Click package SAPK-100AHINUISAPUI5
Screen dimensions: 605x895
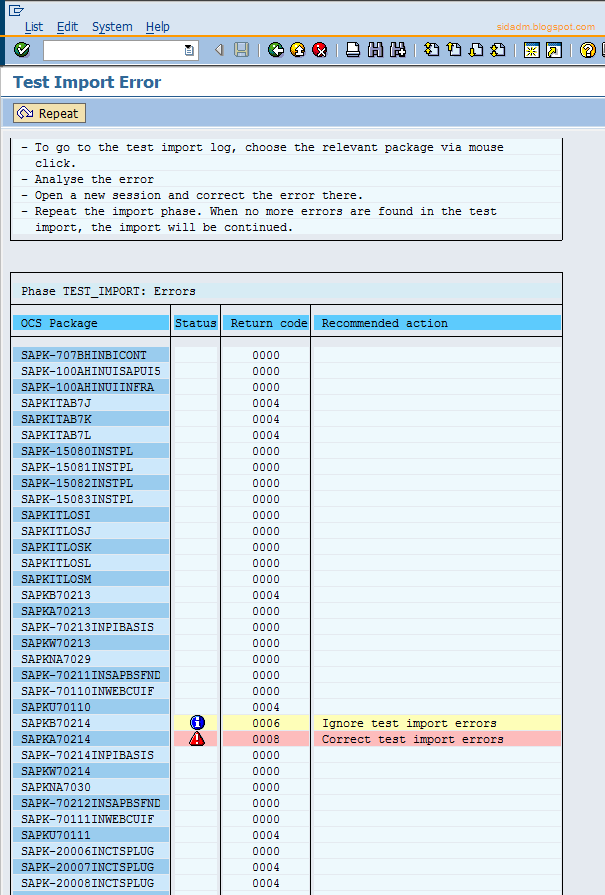pyautogui.click(x=91, y=371)
